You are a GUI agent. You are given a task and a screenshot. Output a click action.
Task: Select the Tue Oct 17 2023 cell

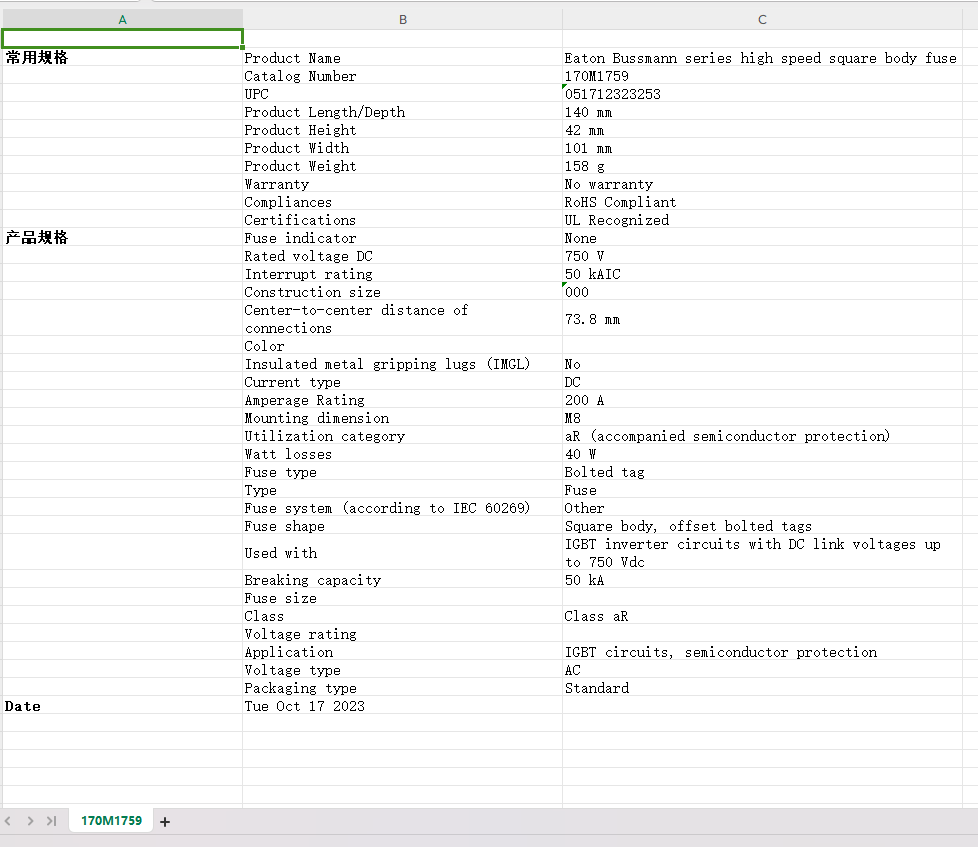pos(402,705)
